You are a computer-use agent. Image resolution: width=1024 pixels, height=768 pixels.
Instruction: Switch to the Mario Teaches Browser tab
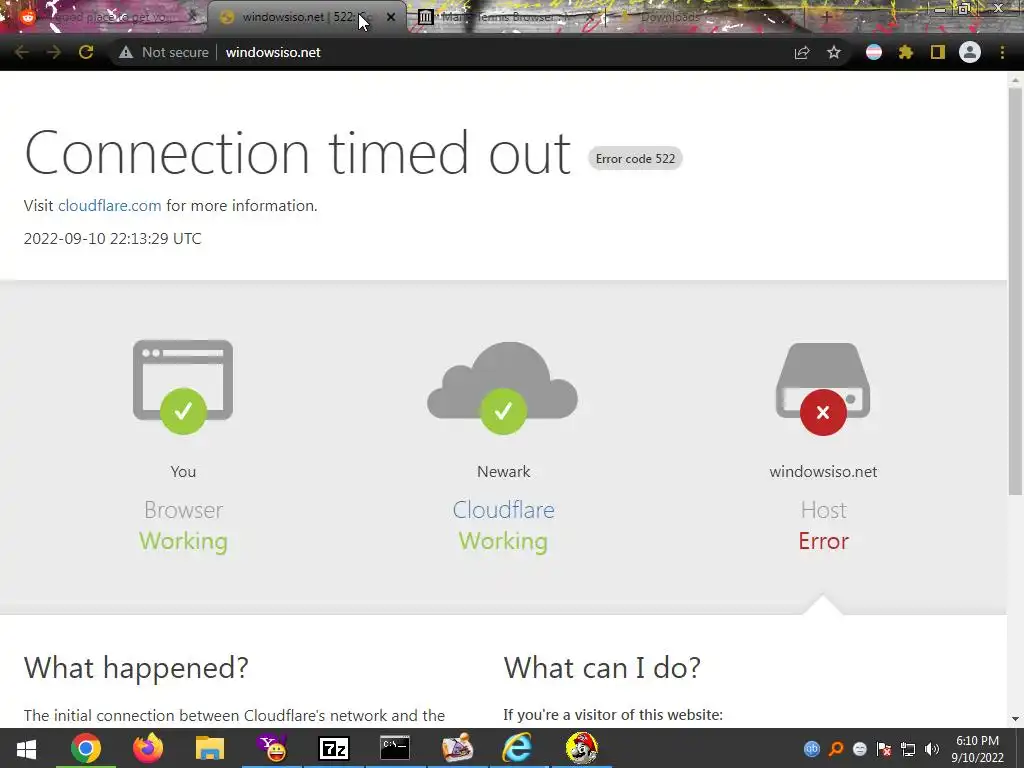tap(500, 18)
